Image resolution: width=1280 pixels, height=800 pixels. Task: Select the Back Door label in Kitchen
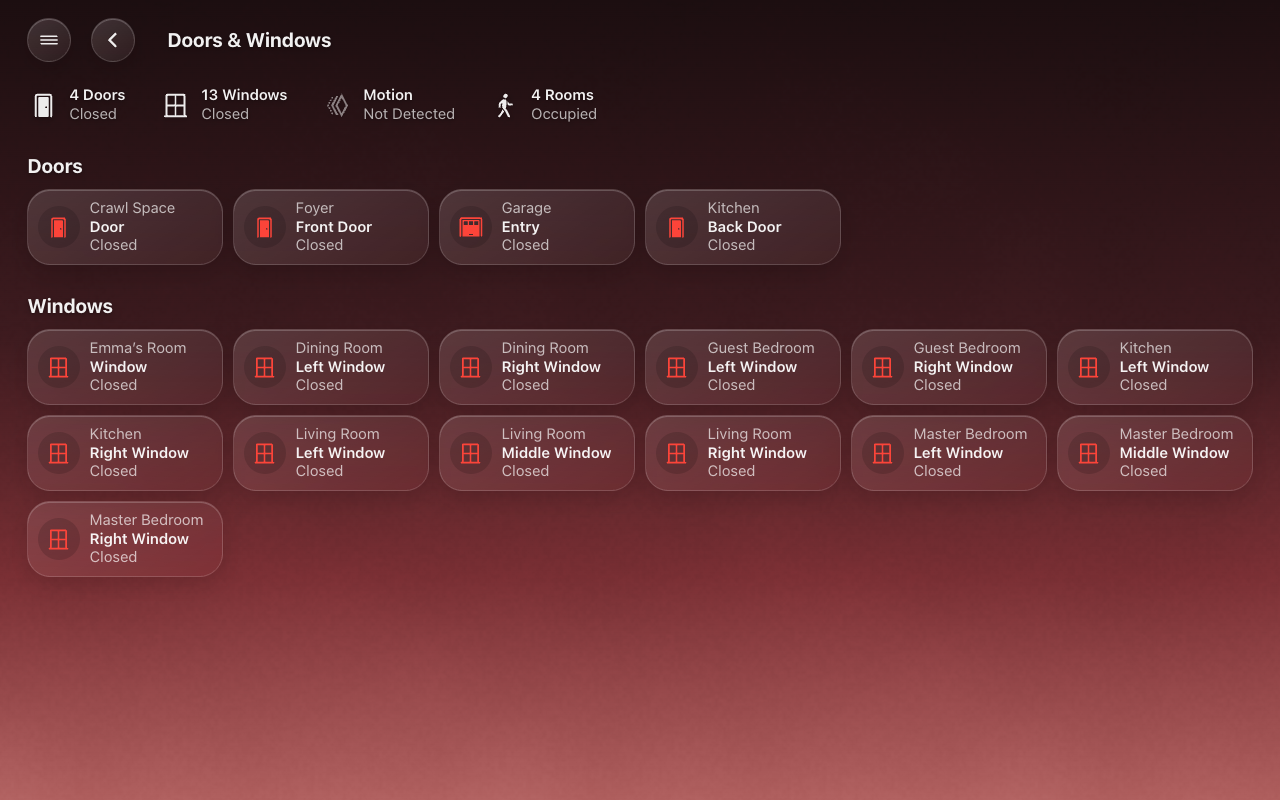coord(745,227)
